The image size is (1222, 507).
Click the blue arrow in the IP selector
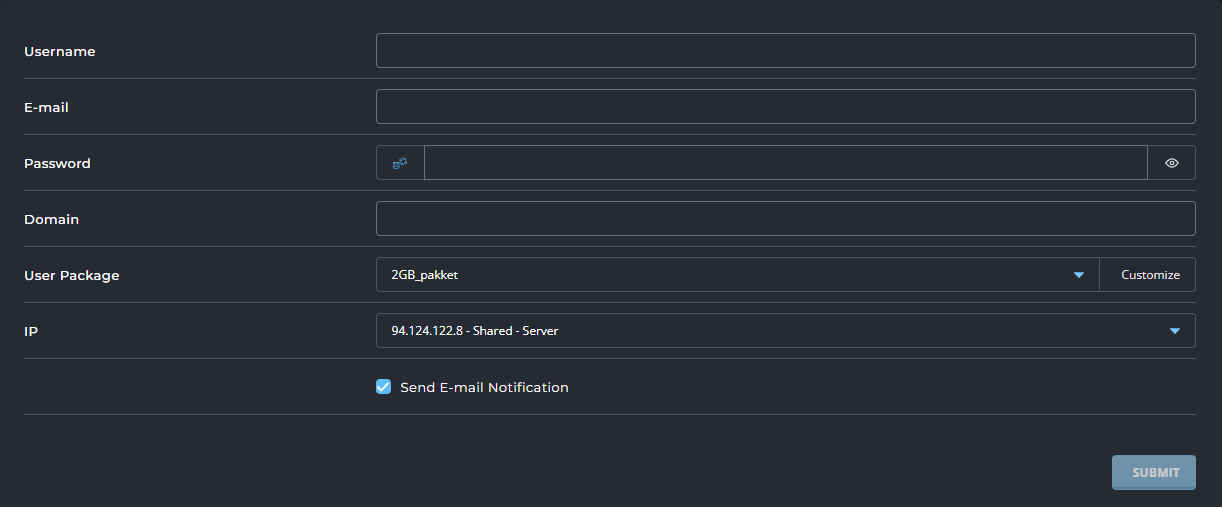(1175, 331)
